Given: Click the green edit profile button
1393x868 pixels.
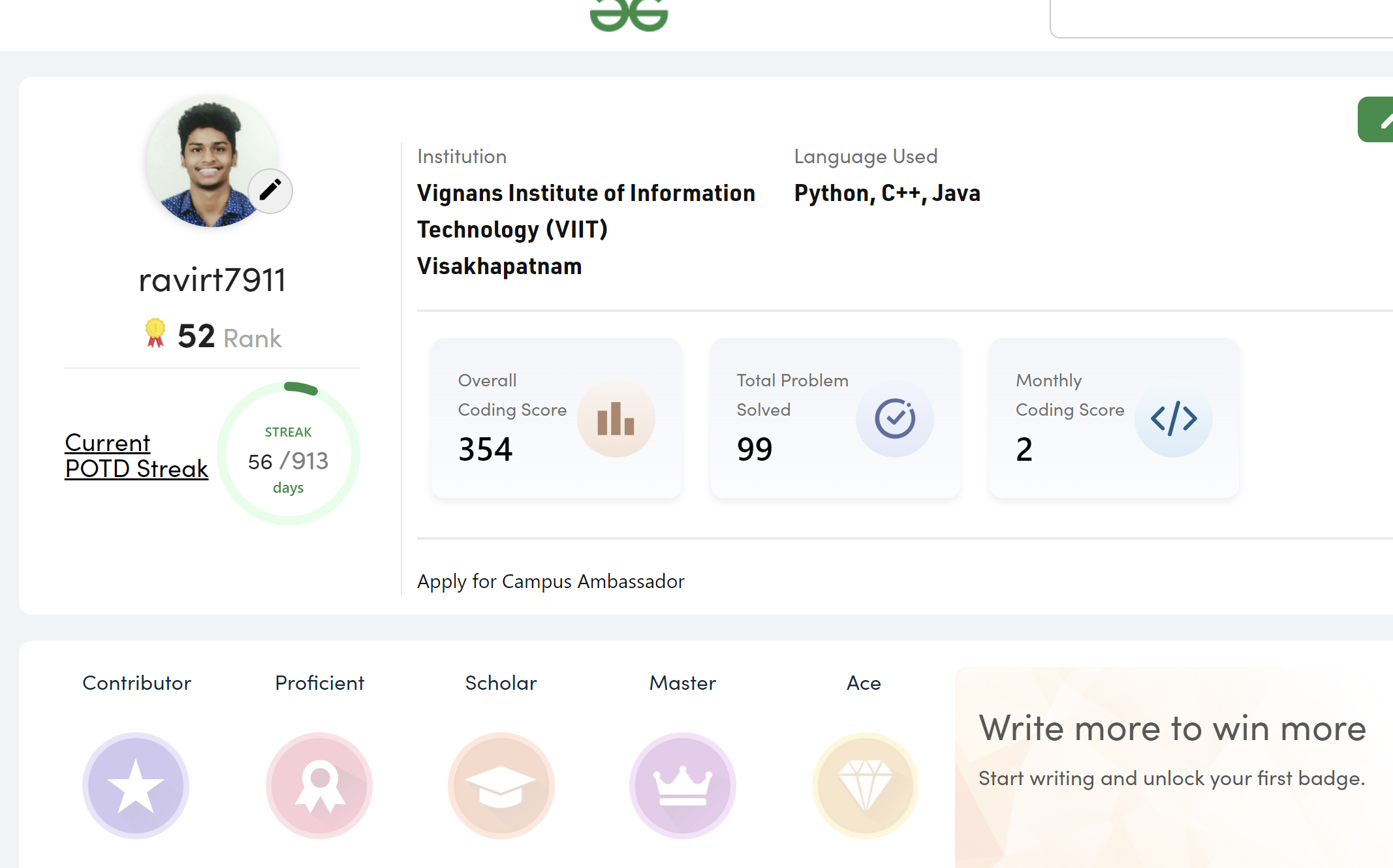Looking at the screenshot, I should [1376, 119].
